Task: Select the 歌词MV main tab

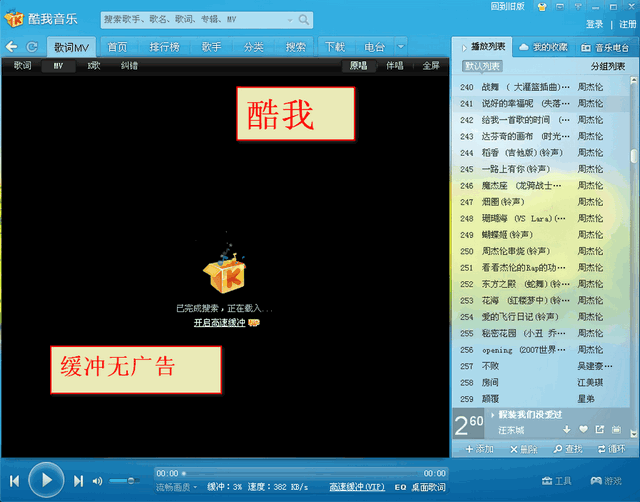Action: (x=71, y=47)
